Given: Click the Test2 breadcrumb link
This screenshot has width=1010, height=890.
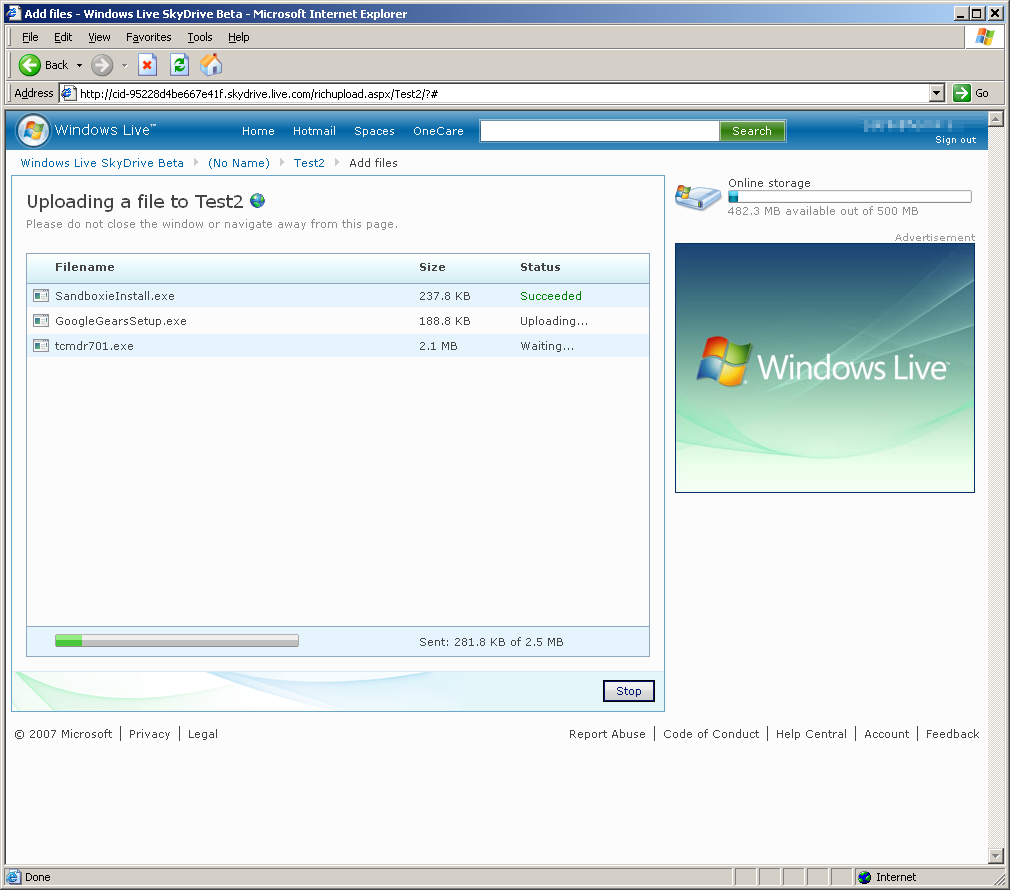Looking at the screenshot, I should pos(309,163).
